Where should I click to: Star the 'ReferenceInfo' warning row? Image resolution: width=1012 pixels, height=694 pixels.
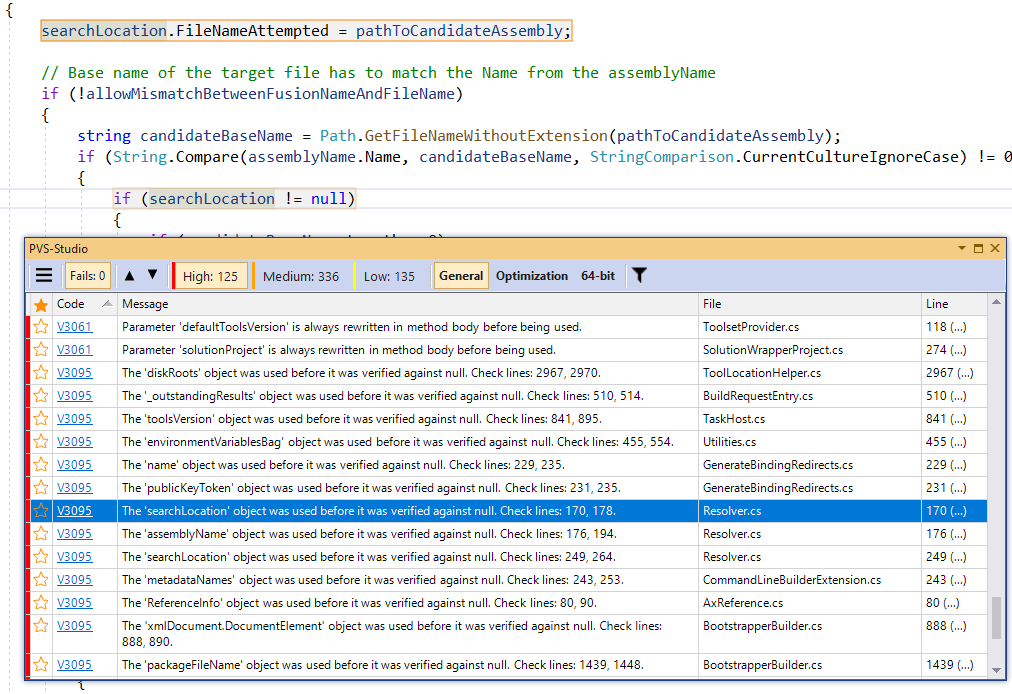[x=41, y=602]
